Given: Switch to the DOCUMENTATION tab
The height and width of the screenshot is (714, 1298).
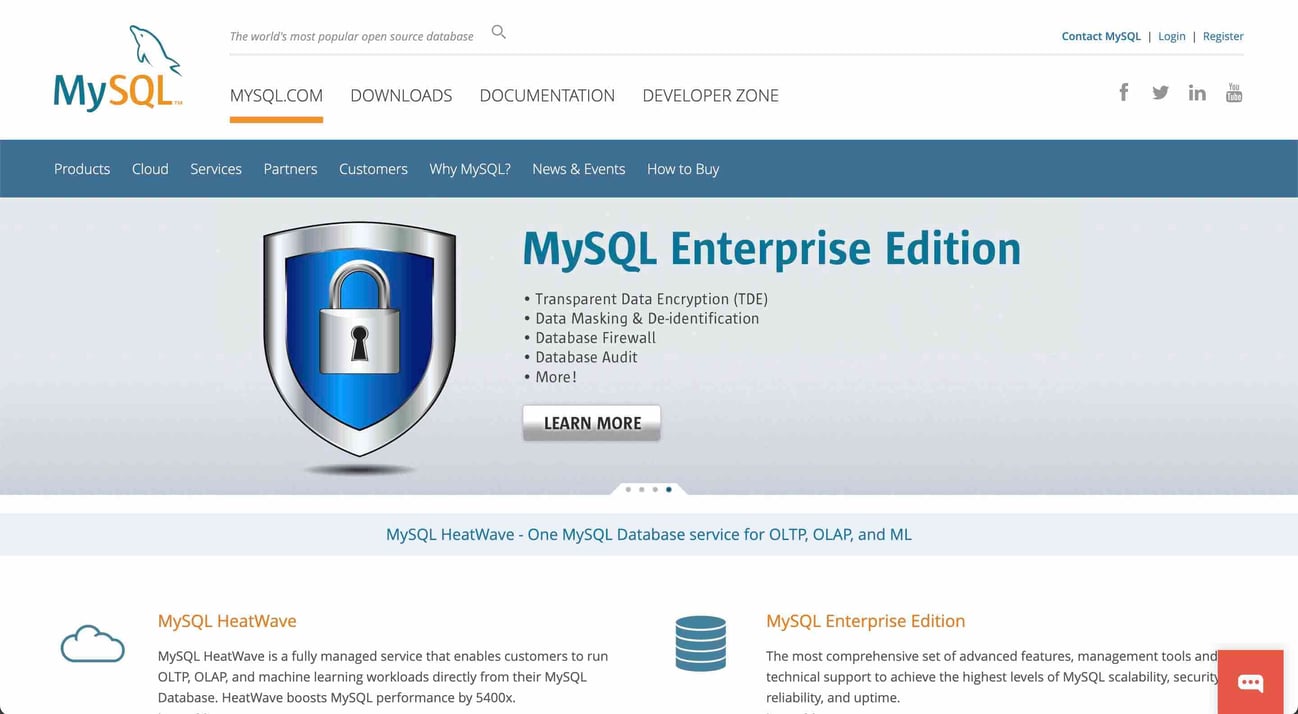Looking at the screenshot, I should coord(547,96).
